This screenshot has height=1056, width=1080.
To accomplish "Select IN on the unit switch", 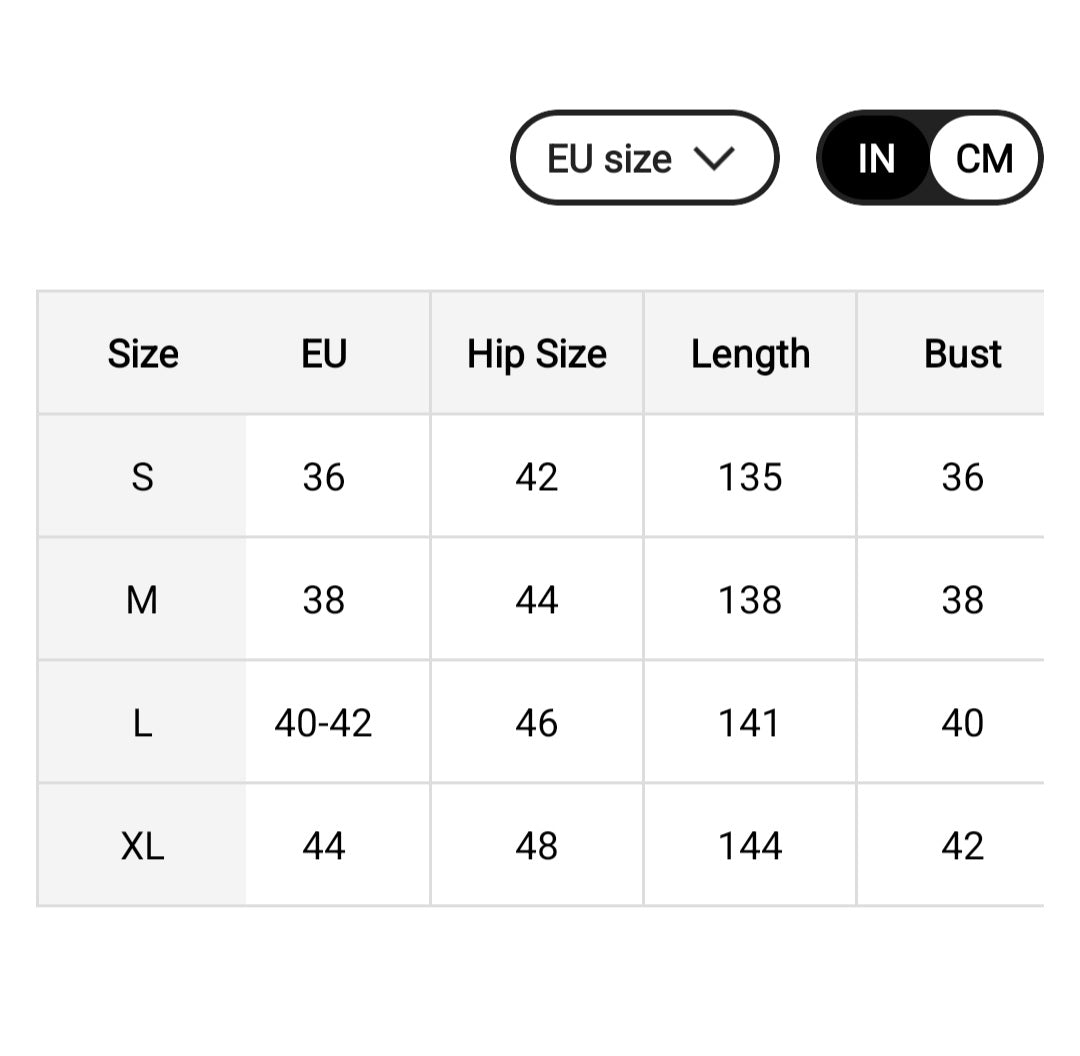I will pyautogui.click(x=875, y=158).
